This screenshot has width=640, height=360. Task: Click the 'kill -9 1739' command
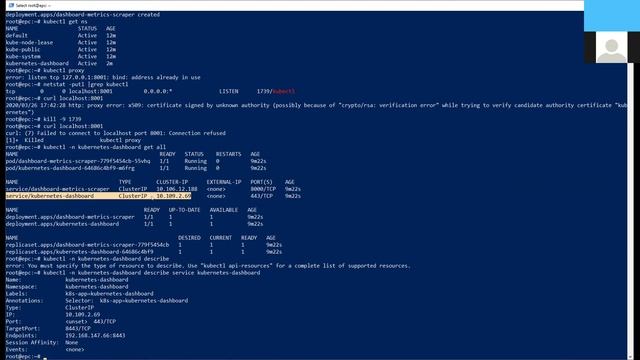tap(62, 119)
